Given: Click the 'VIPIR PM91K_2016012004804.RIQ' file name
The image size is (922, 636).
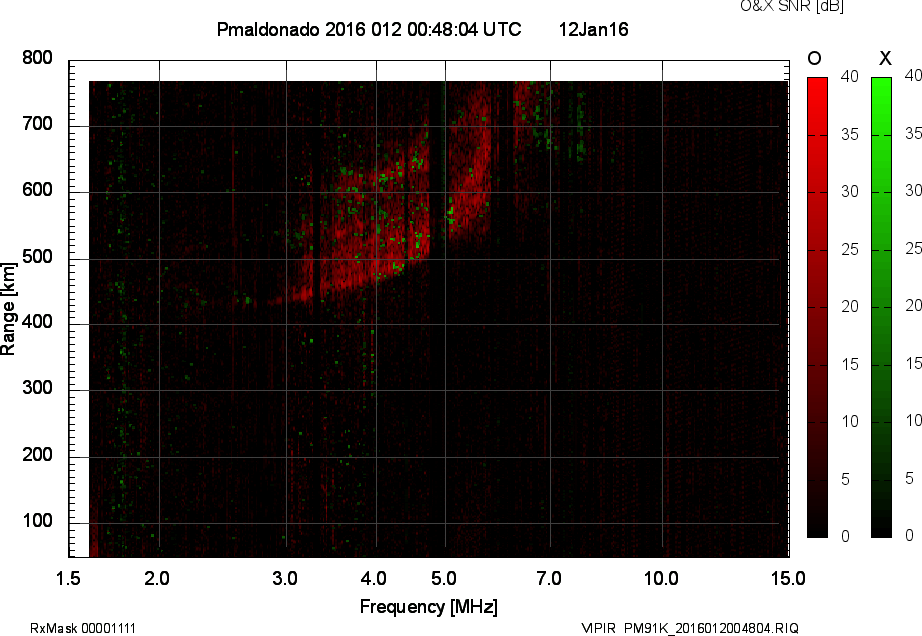Looking at the screenshot, I should tap(690, 628).
